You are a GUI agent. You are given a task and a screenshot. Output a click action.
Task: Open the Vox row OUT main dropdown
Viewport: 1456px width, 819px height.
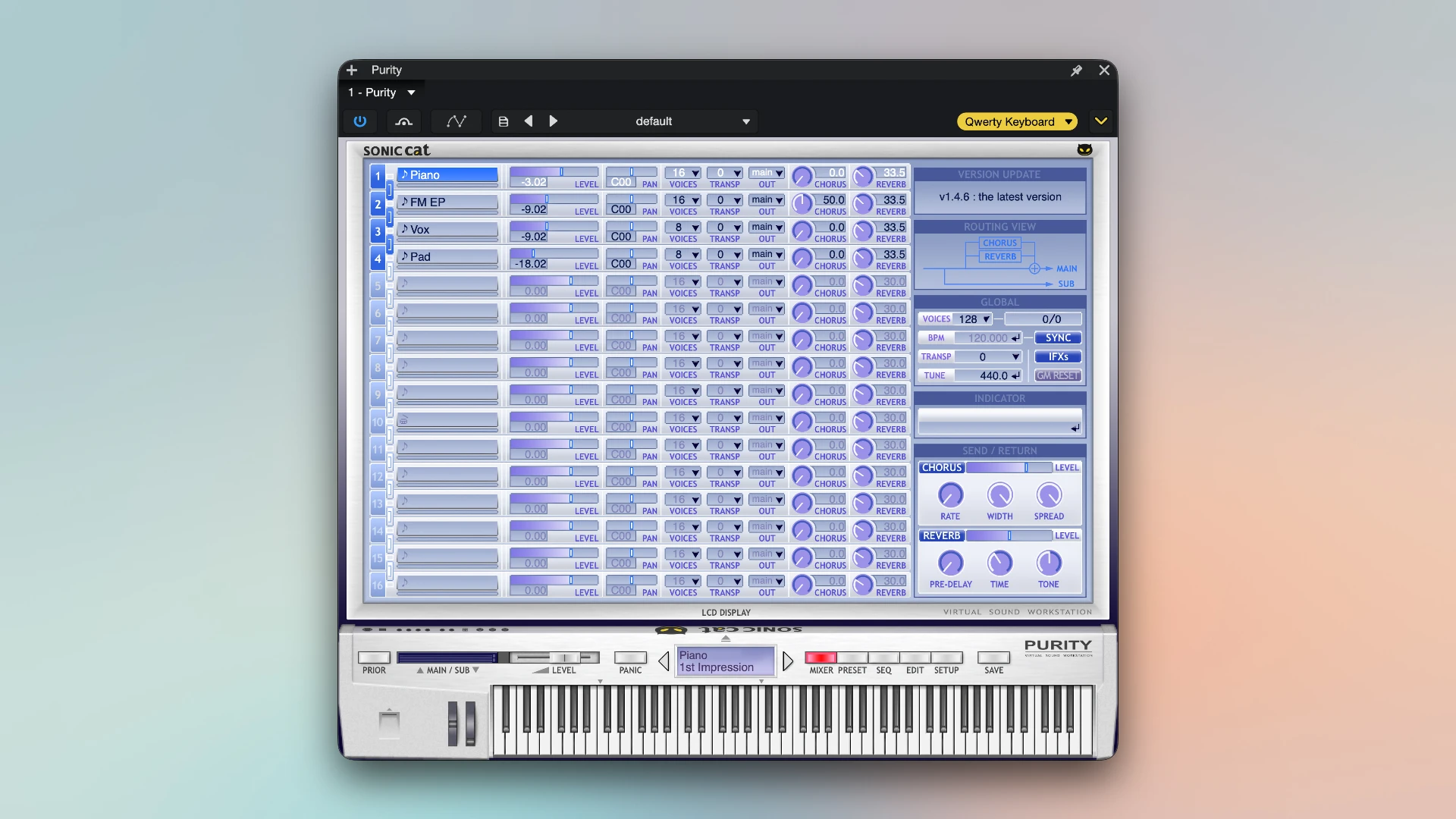[767, 227]
